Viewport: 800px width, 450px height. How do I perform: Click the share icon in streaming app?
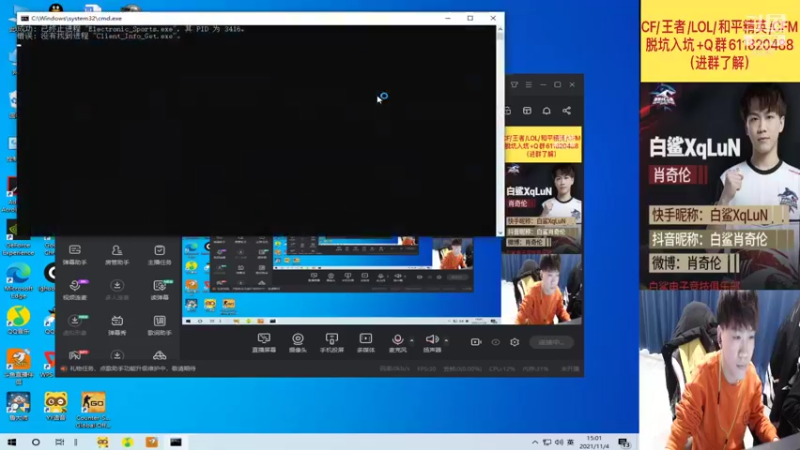coord(566,111)
